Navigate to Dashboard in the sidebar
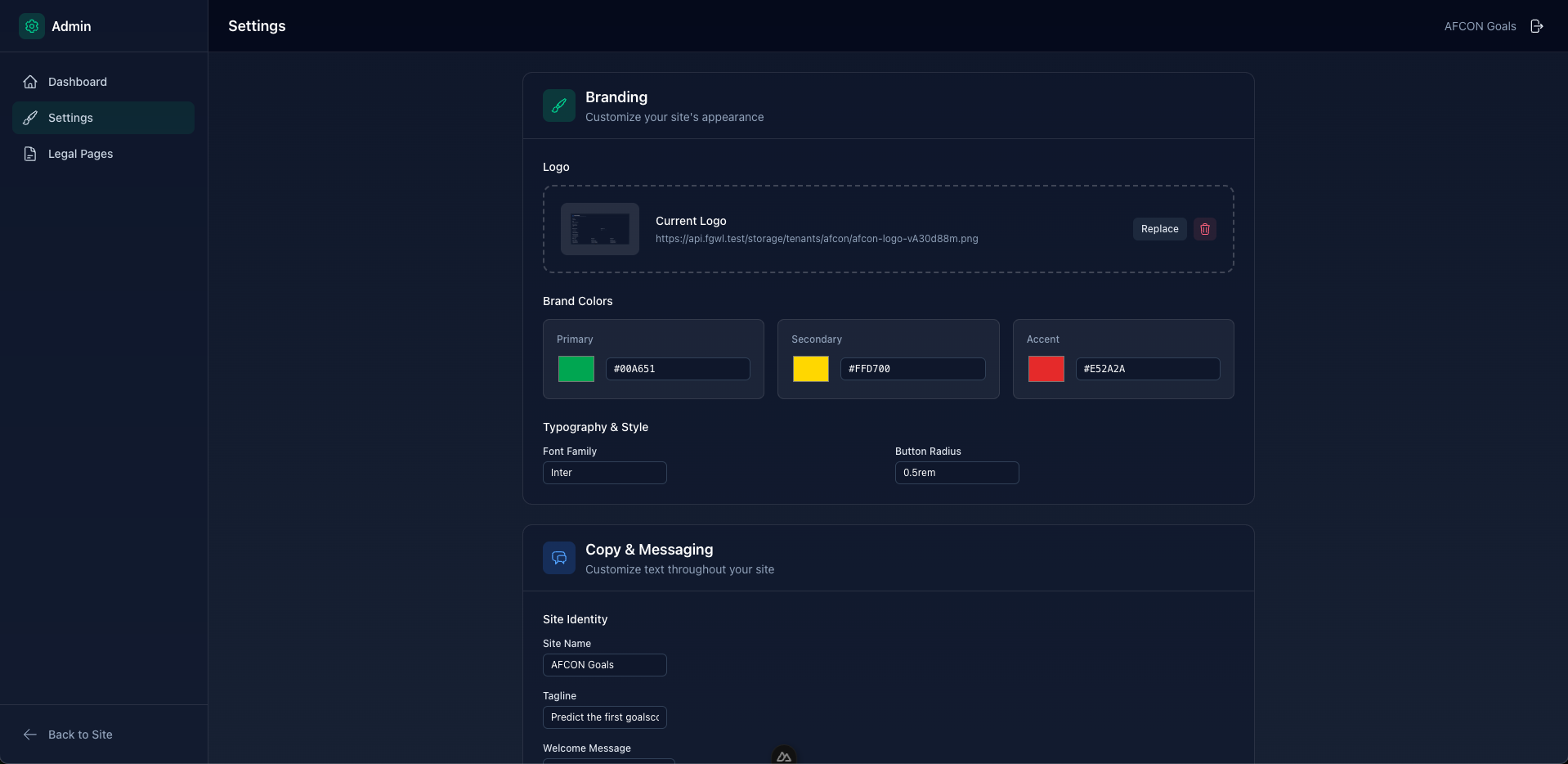Viewport: 1568px width, 764px height. (x=78, y=82)
